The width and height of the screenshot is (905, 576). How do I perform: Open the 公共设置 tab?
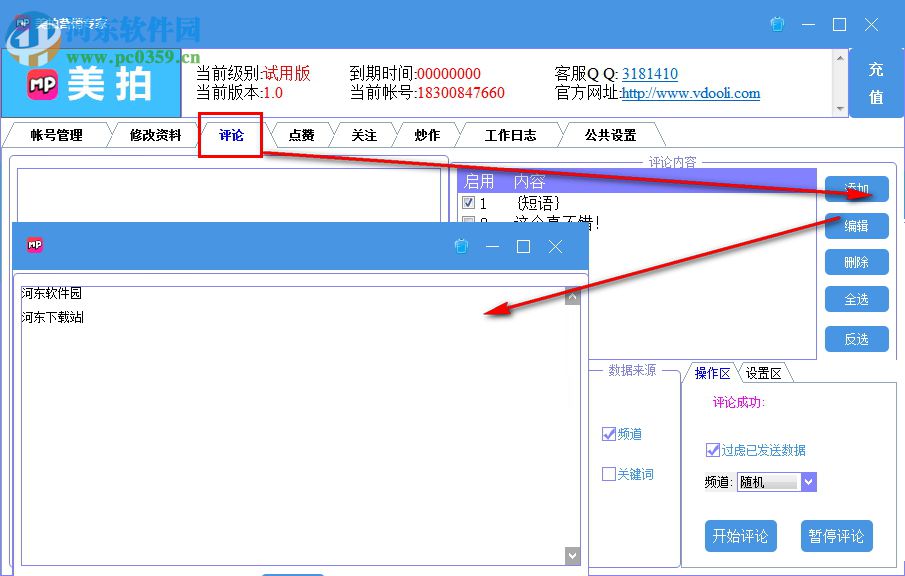[610, 134]
